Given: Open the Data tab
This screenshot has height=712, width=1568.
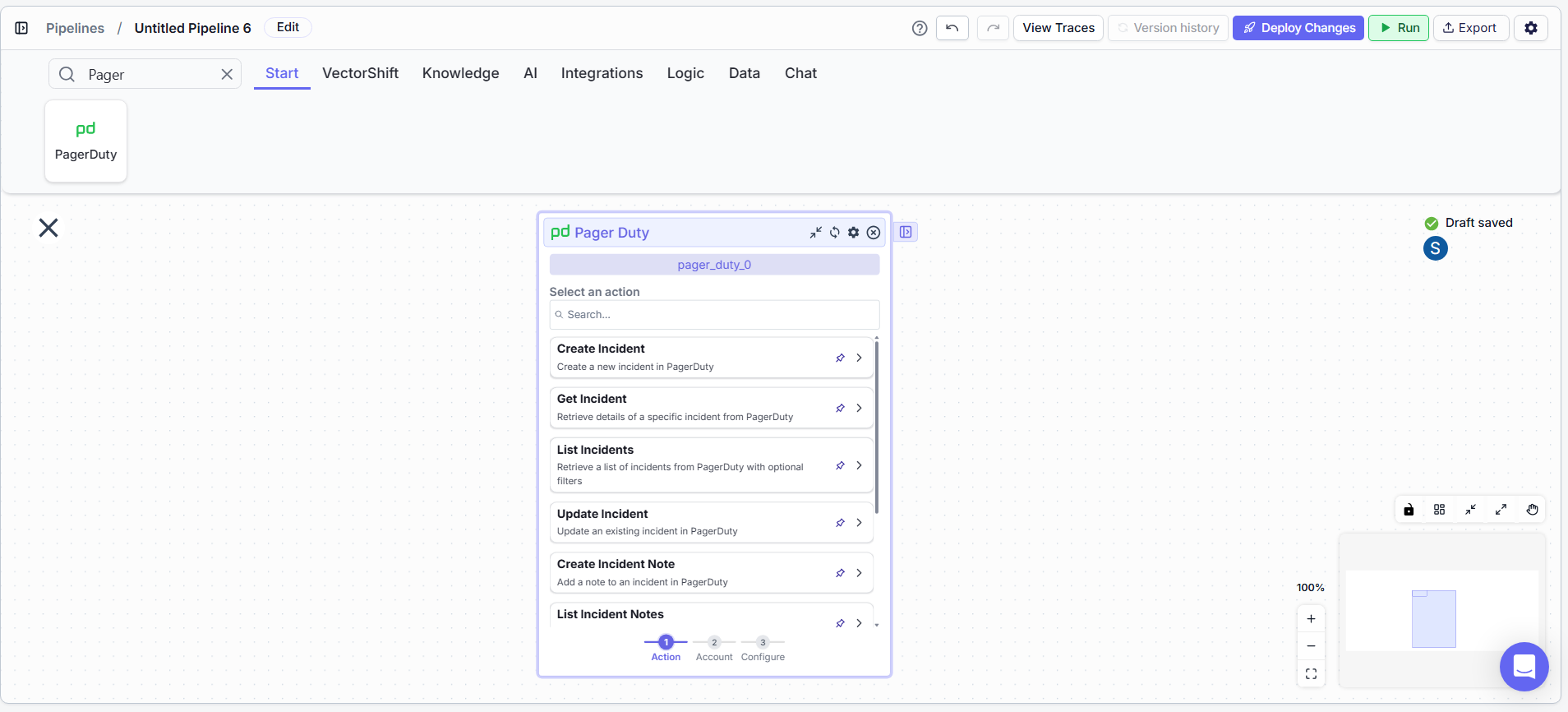Looking at the screenshot, I should tap(744, 73).
